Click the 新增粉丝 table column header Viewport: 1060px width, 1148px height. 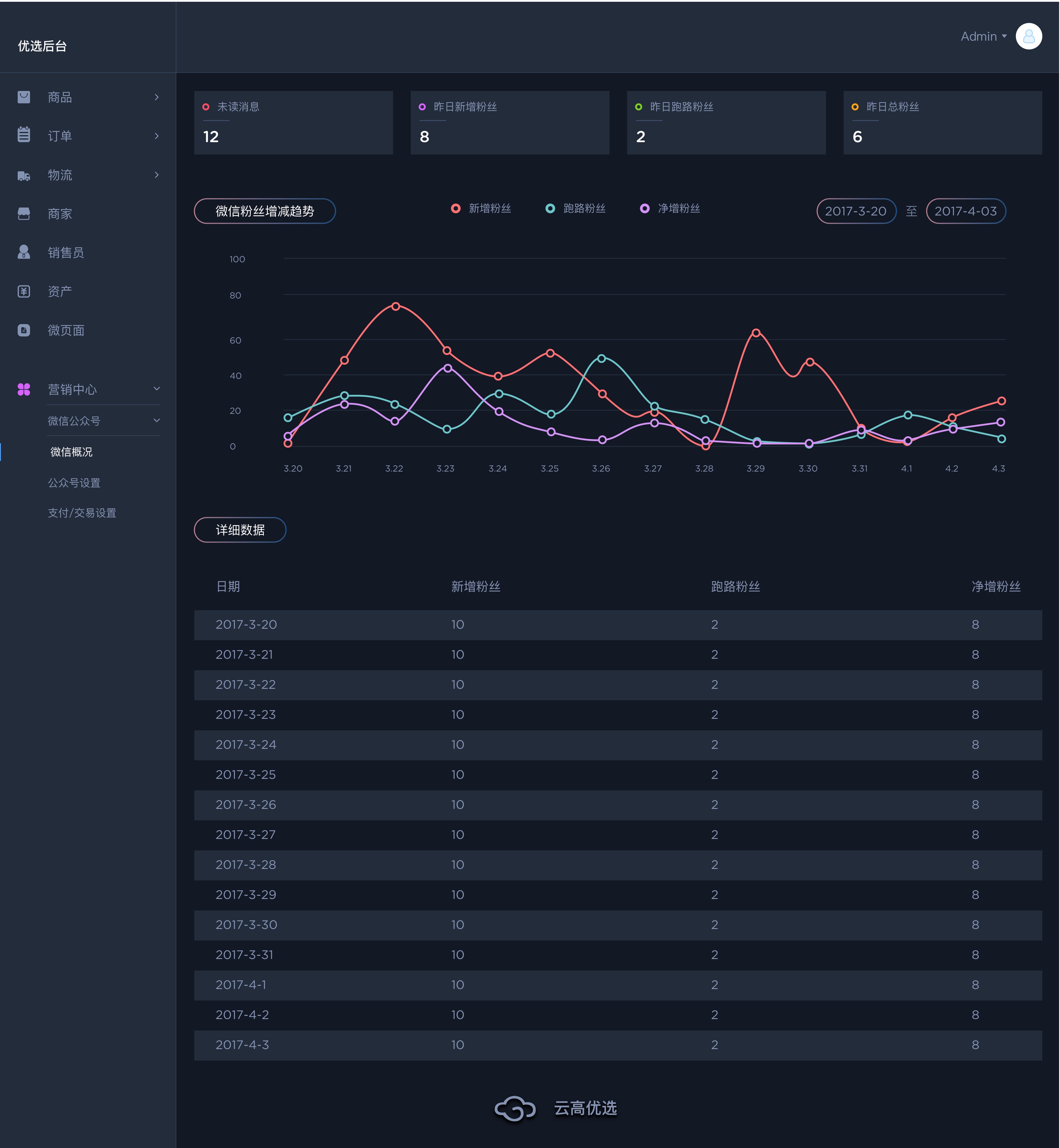coord(476,586)
